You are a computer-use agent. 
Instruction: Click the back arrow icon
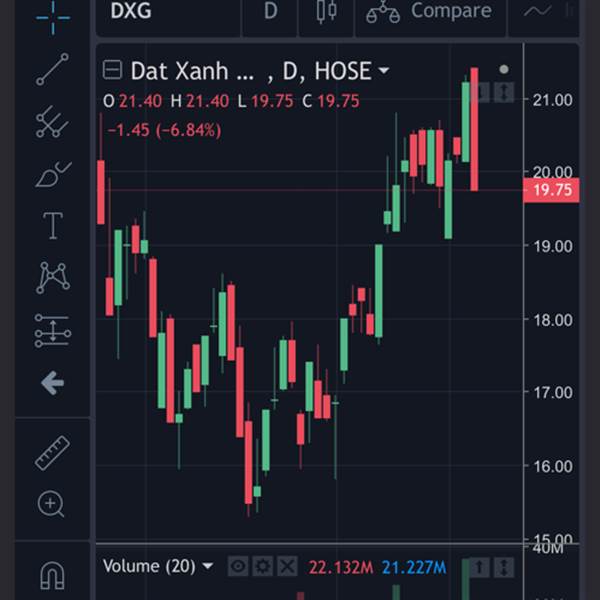tap(52, 383)
